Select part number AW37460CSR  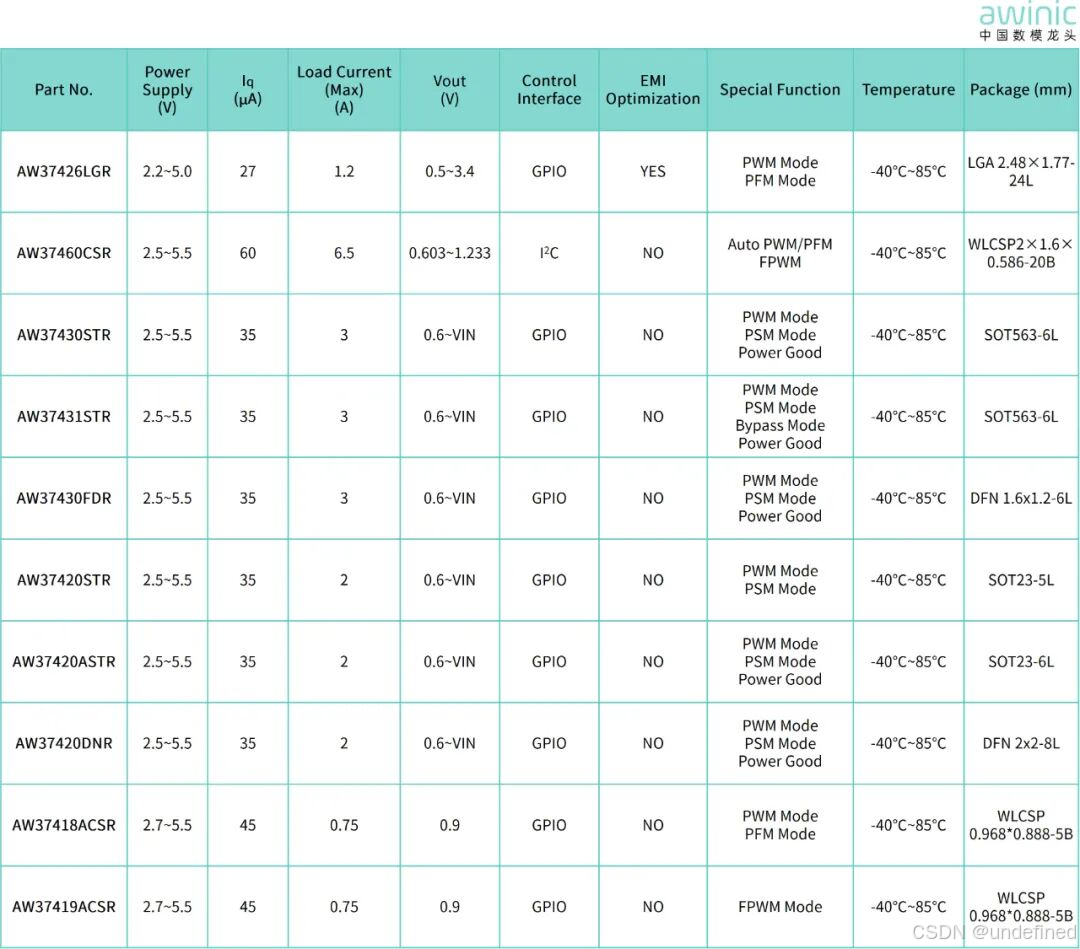(63, 253)
